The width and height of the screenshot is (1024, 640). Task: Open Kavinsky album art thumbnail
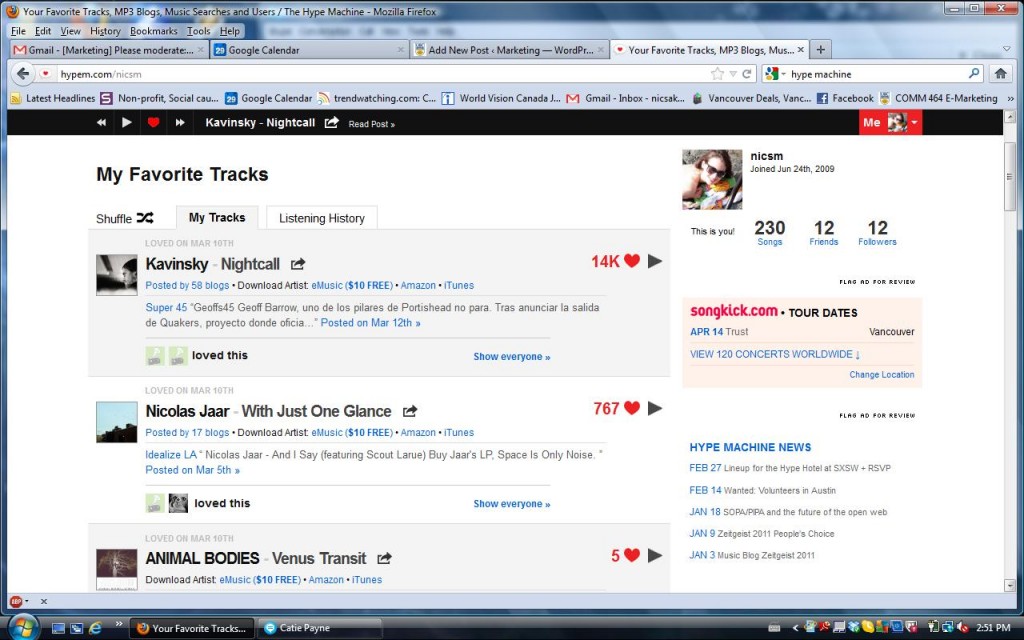[116, 275]
